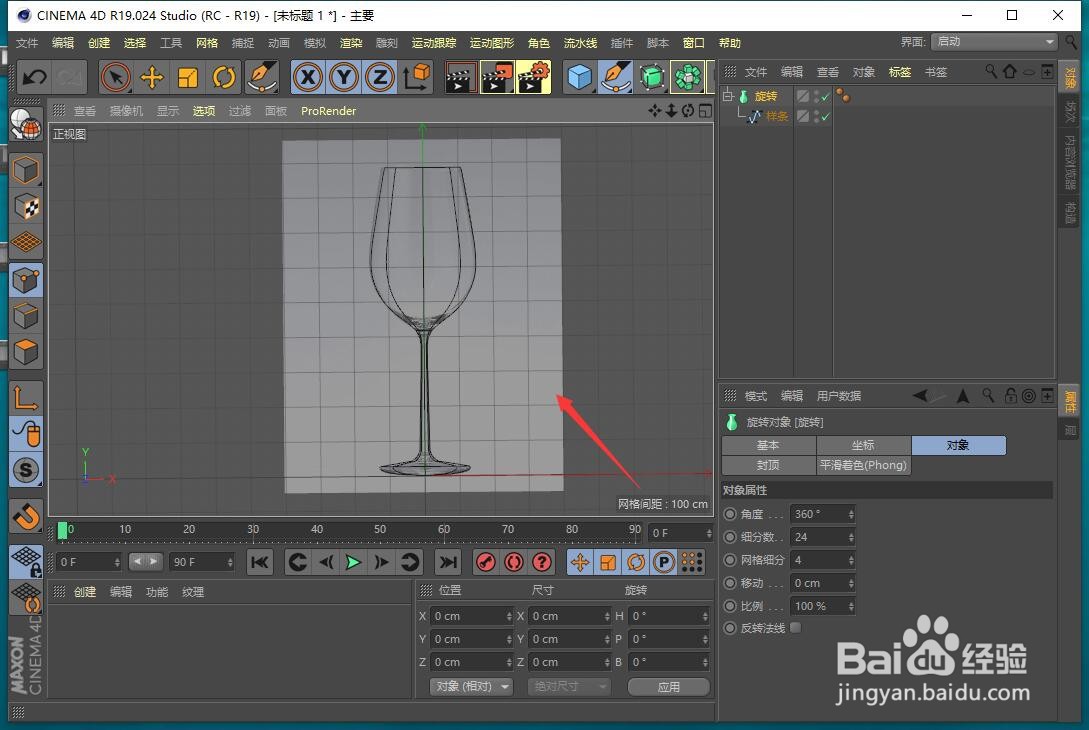Go to end of timeline button

(x=449, y=562)
